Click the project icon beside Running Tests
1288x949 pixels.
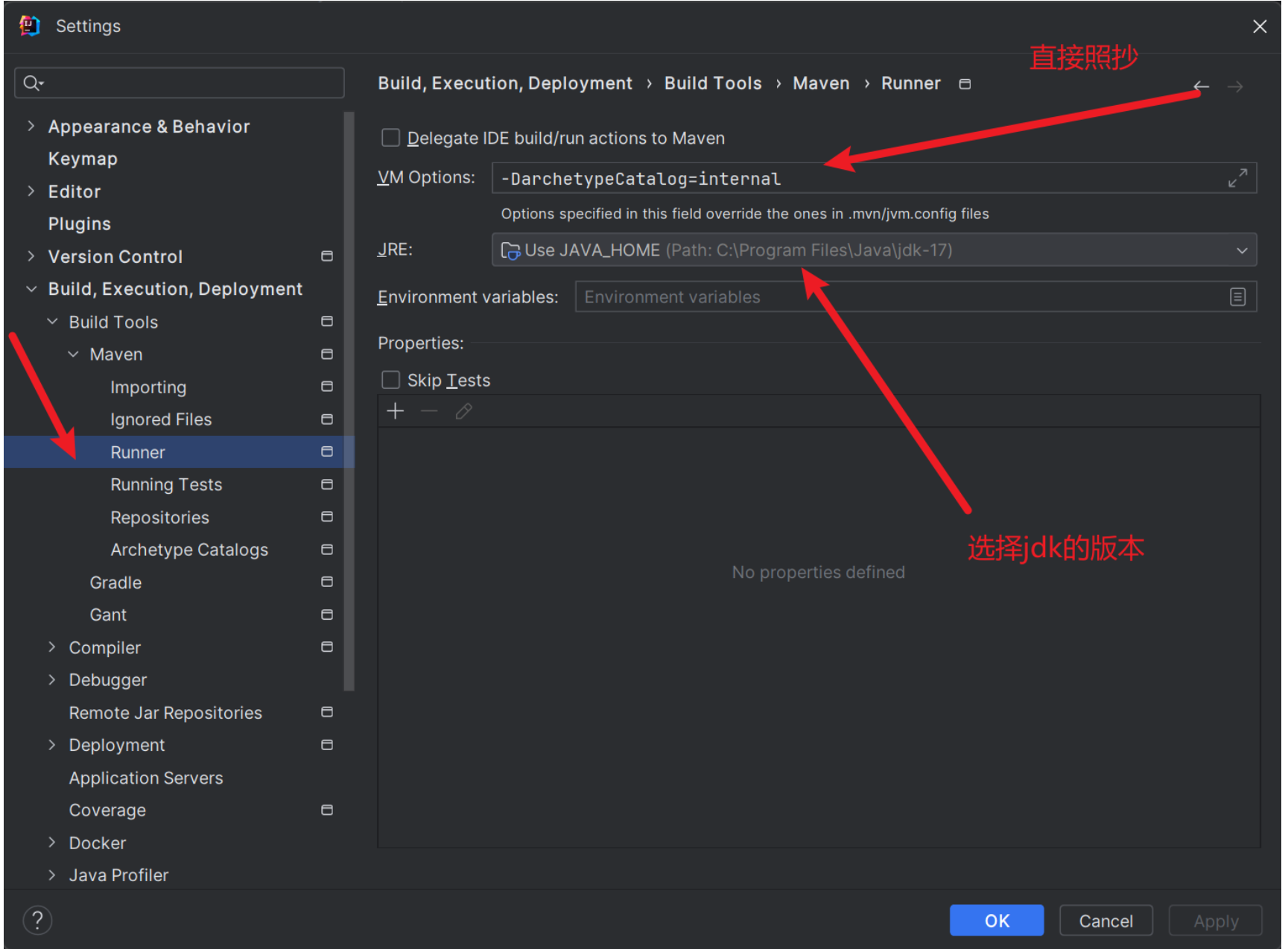click(x=327, y=484)
